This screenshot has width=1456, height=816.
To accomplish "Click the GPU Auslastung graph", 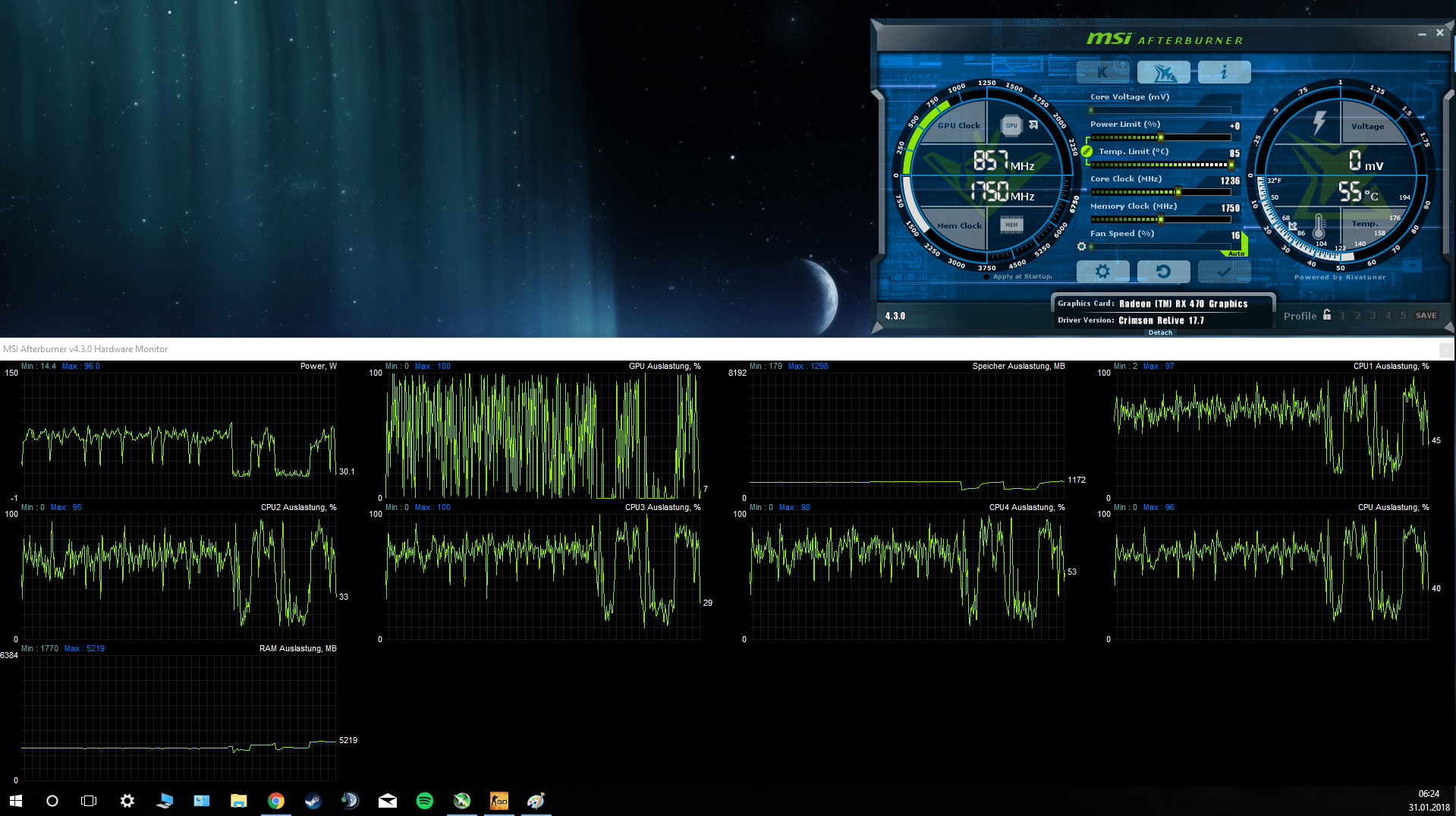I will [543, 436].
